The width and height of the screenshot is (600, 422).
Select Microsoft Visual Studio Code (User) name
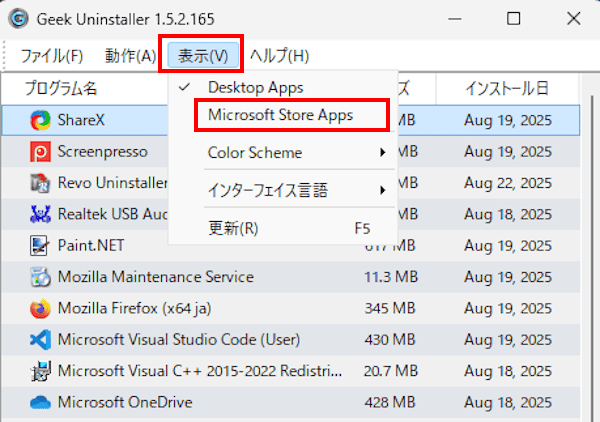click(x=179, y=340)
